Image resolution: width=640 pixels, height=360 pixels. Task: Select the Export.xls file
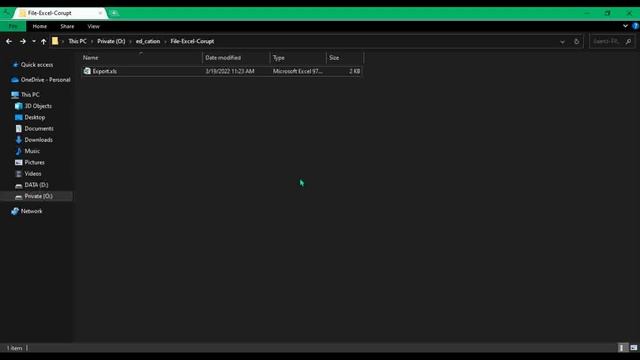pyautogui.click(x=222, y=71)
